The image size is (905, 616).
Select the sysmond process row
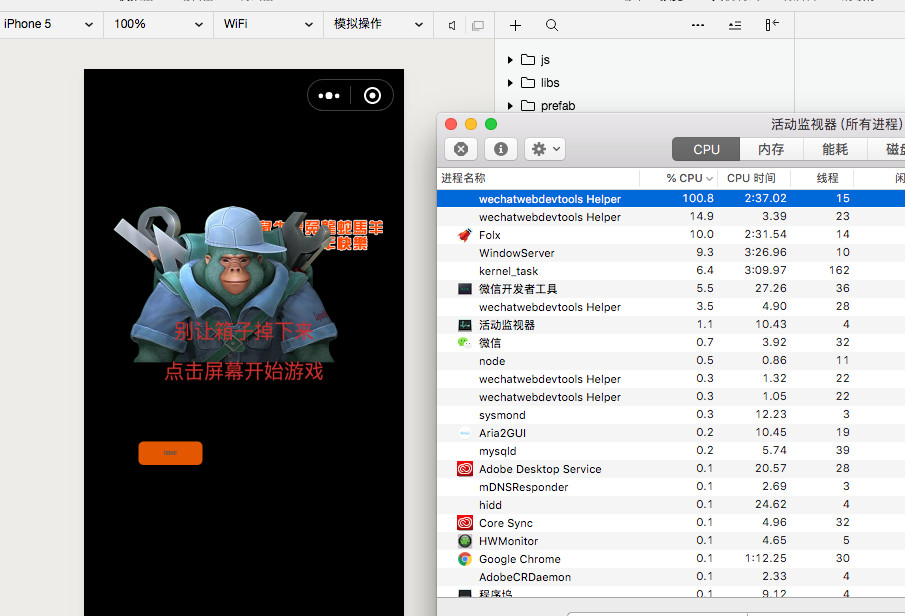point(671,415)
